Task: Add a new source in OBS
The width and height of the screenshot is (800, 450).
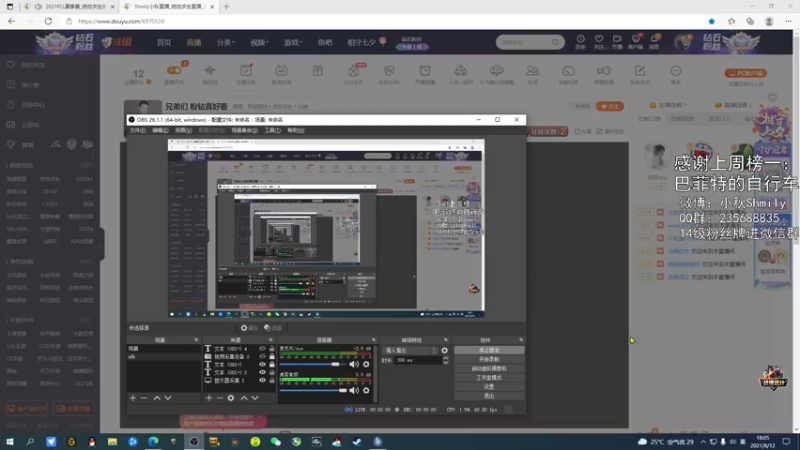Action: pos(209,398)
